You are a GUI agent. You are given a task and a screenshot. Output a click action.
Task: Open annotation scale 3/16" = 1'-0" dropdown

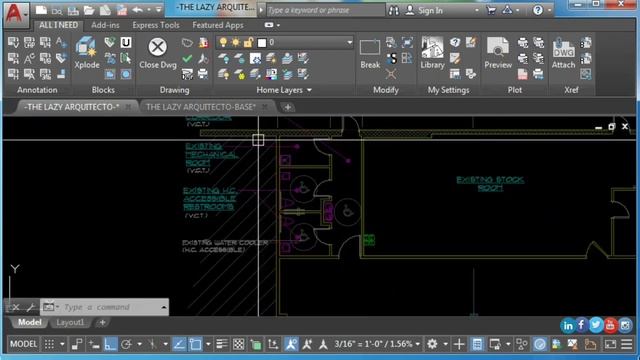click(377, 344)
